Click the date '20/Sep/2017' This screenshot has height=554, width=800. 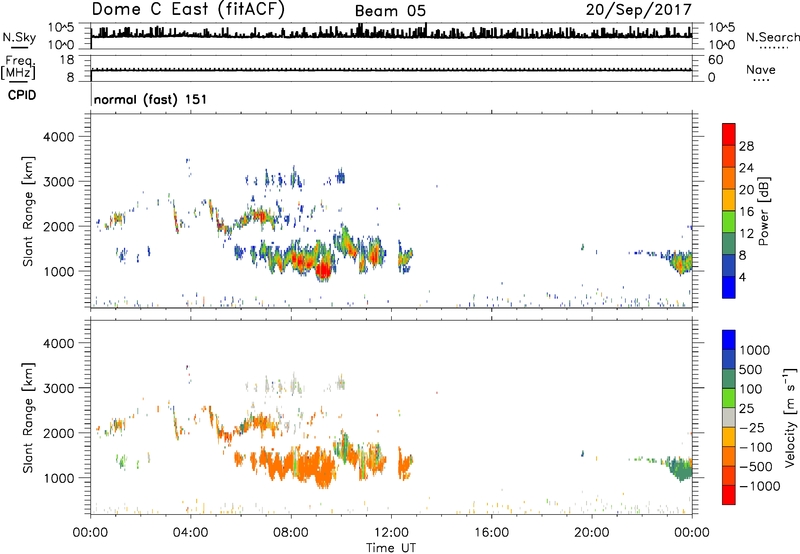pos(638,9)
